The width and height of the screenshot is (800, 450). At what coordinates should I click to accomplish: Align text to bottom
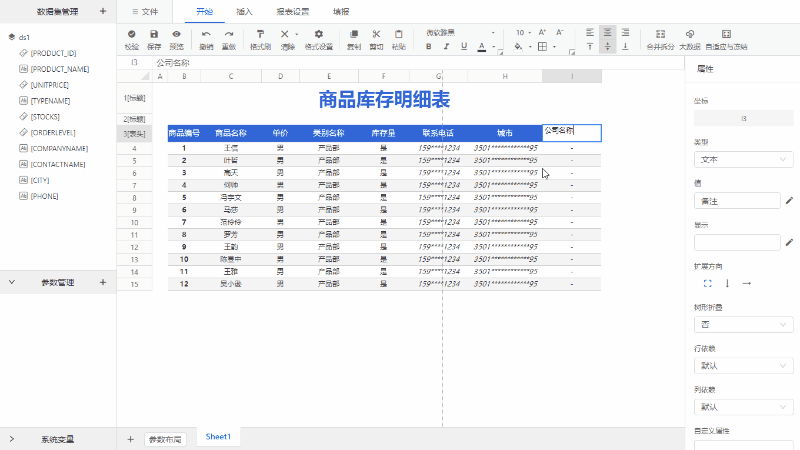coord(625,46)
